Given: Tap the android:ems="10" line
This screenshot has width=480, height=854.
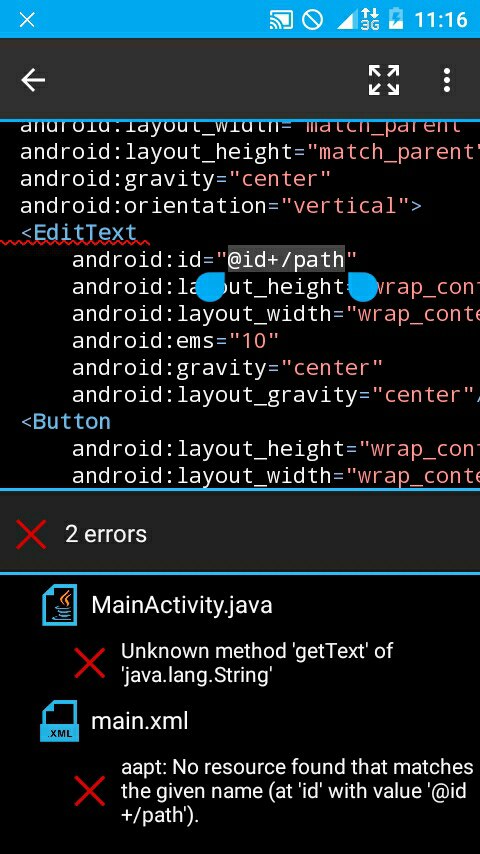Looking at the screenshot, I should (175, 341).
